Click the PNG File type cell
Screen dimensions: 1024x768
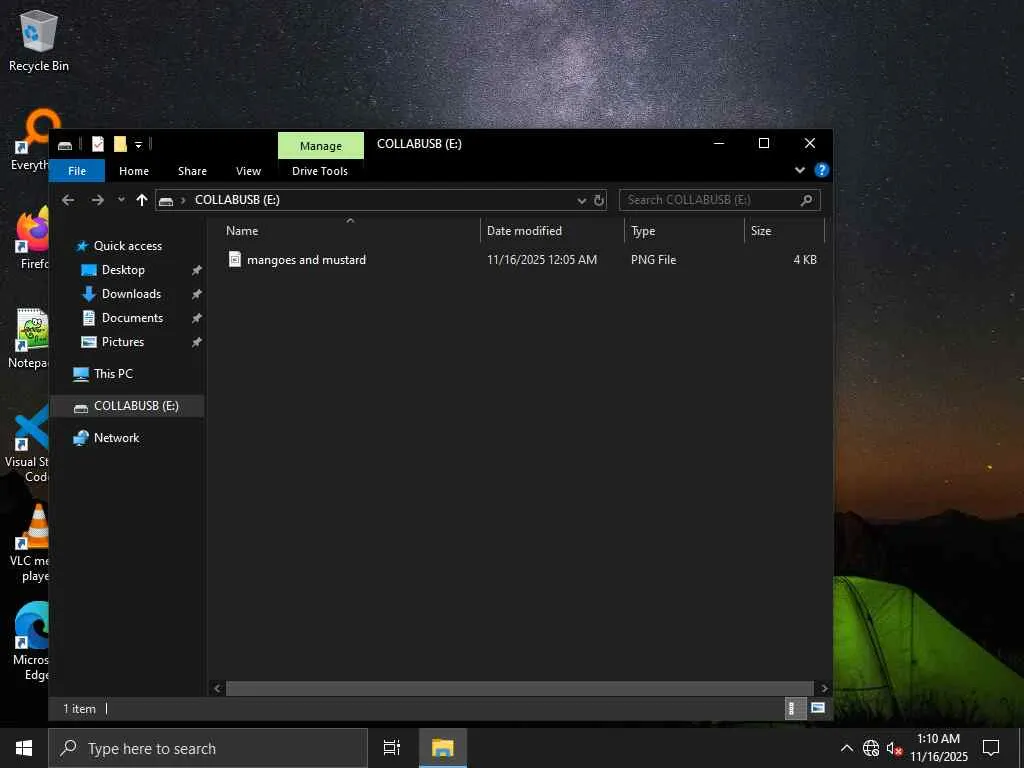point(653,260)
